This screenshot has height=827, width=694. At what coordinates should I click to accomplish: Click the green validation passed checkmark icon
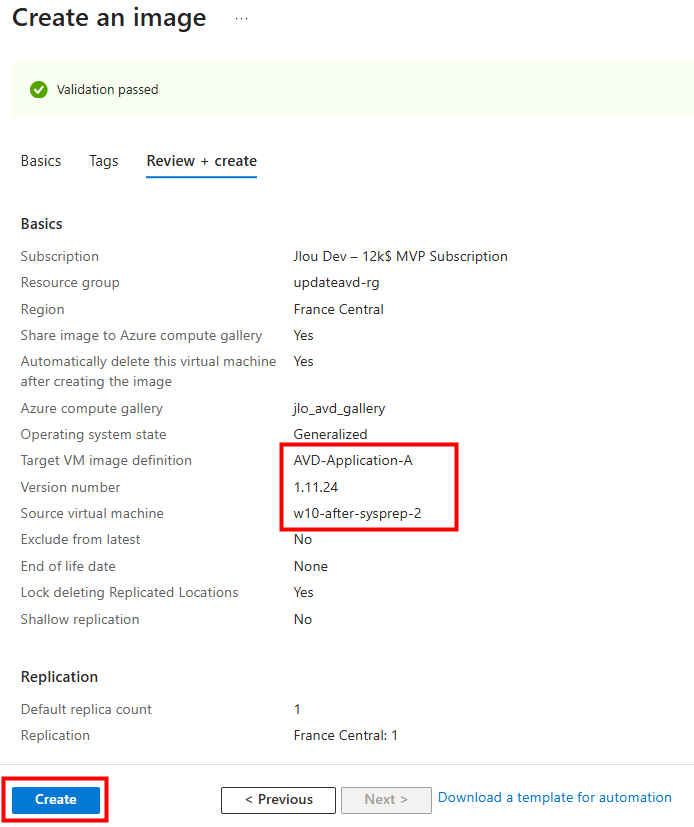click(39, 90)
